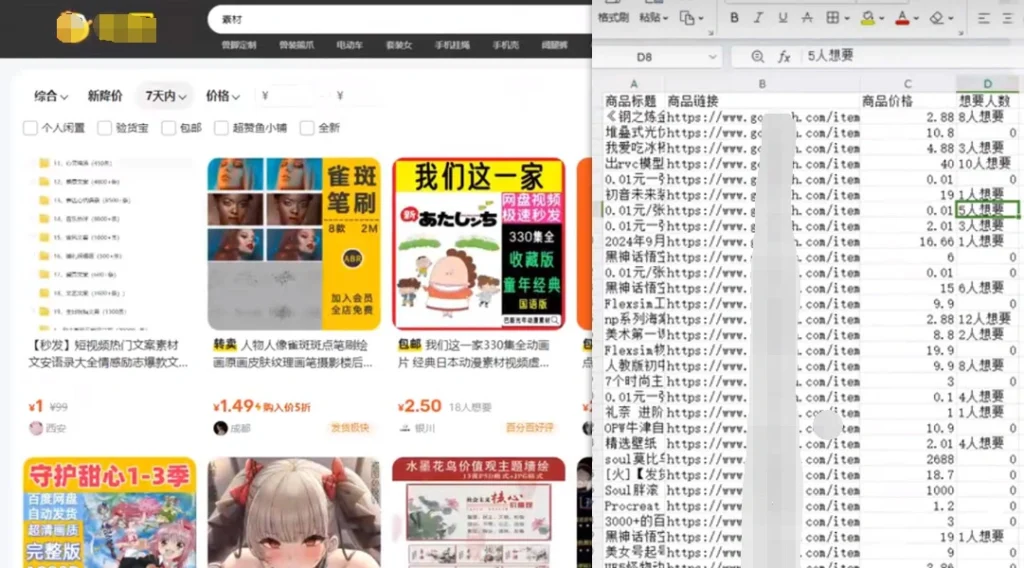Click the cell Borders icon

[833, 18]
